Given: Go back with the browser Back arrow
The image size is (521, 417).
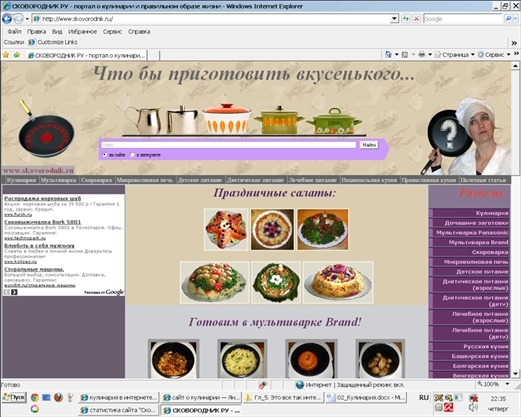Looking at the screenshot, I should (7, 19).
